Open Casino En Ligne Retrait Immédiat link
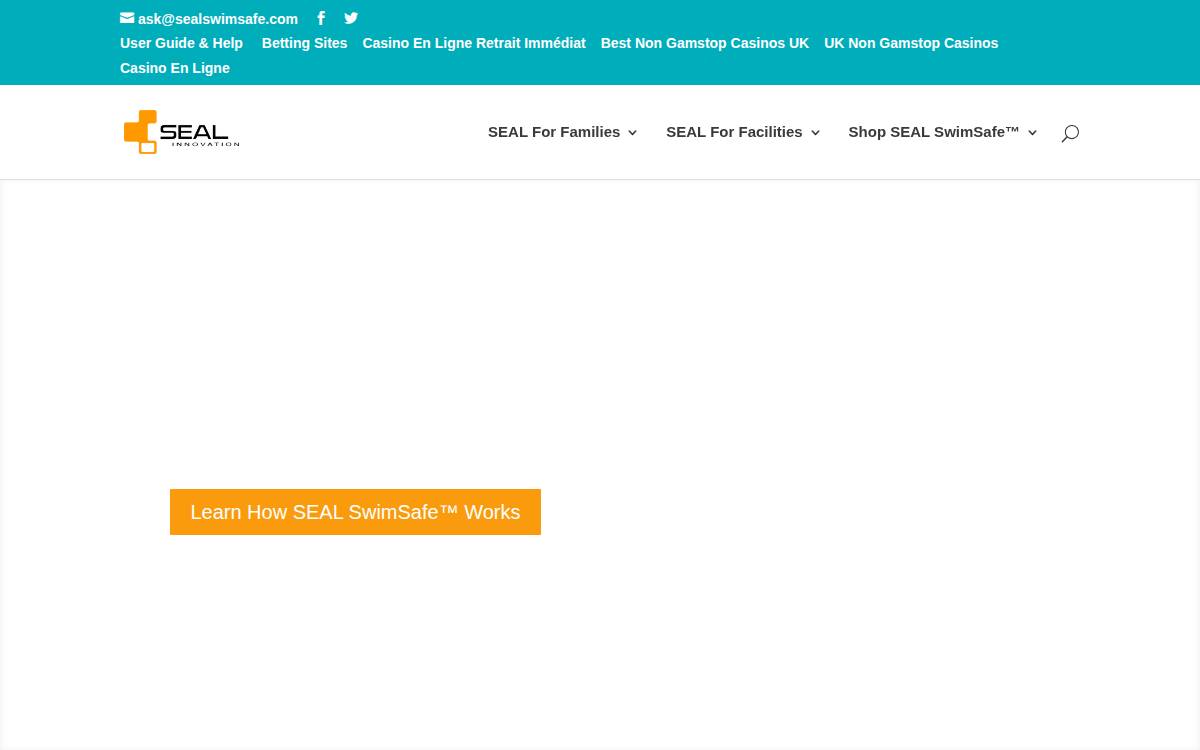 click(x=474, y=43)
